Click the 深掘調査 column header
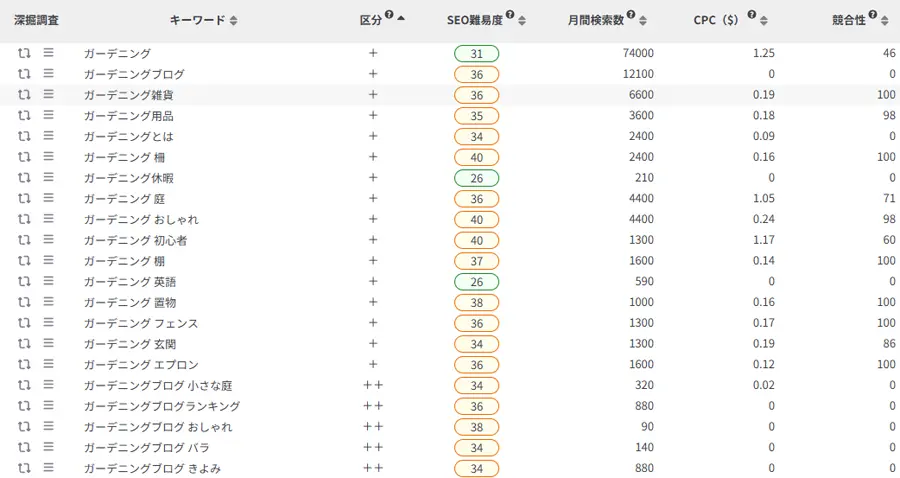This screenshot has width=900, height=478. [36, 20]
